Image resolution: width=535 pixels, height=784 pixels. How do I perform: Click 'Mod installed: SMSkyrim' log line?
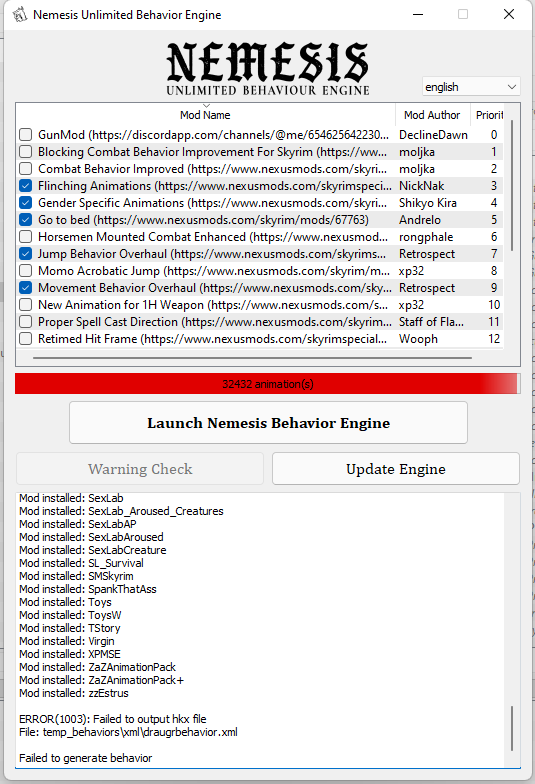76,576
